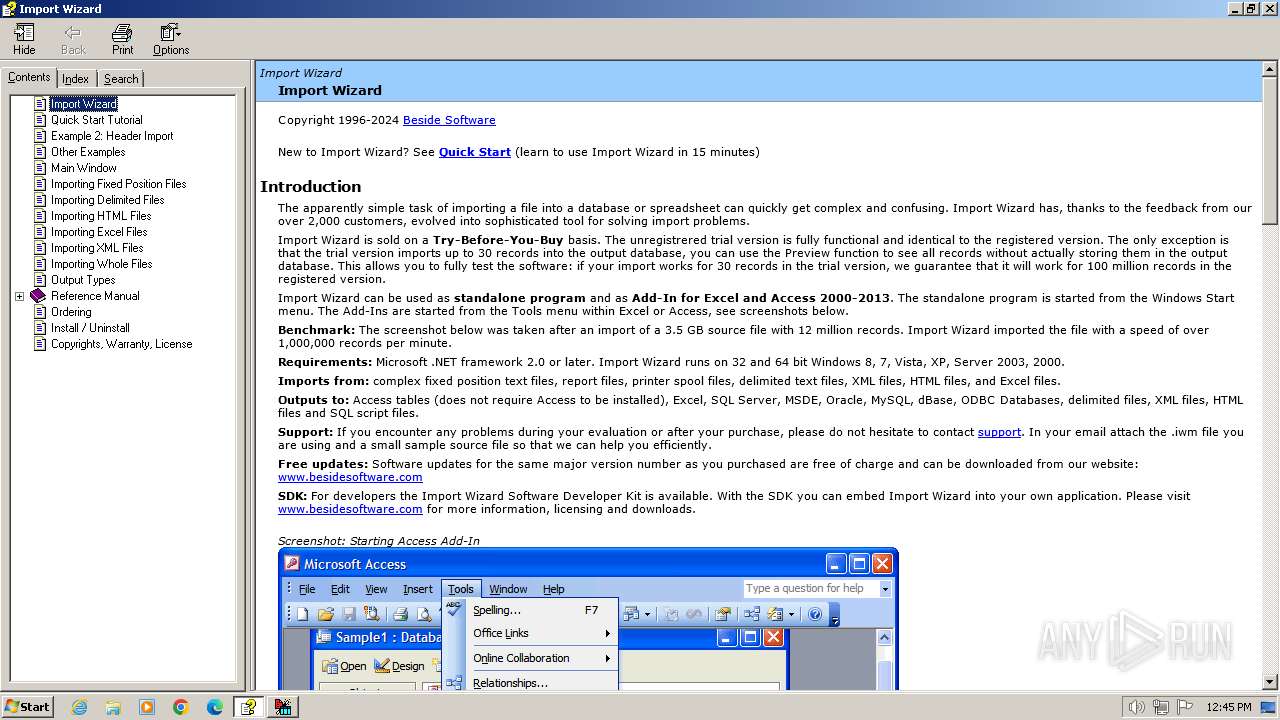The image size is (1280, 720).
Task: Open www.besidesoftware.com link under Free updates
Action: tap(350, 477)
